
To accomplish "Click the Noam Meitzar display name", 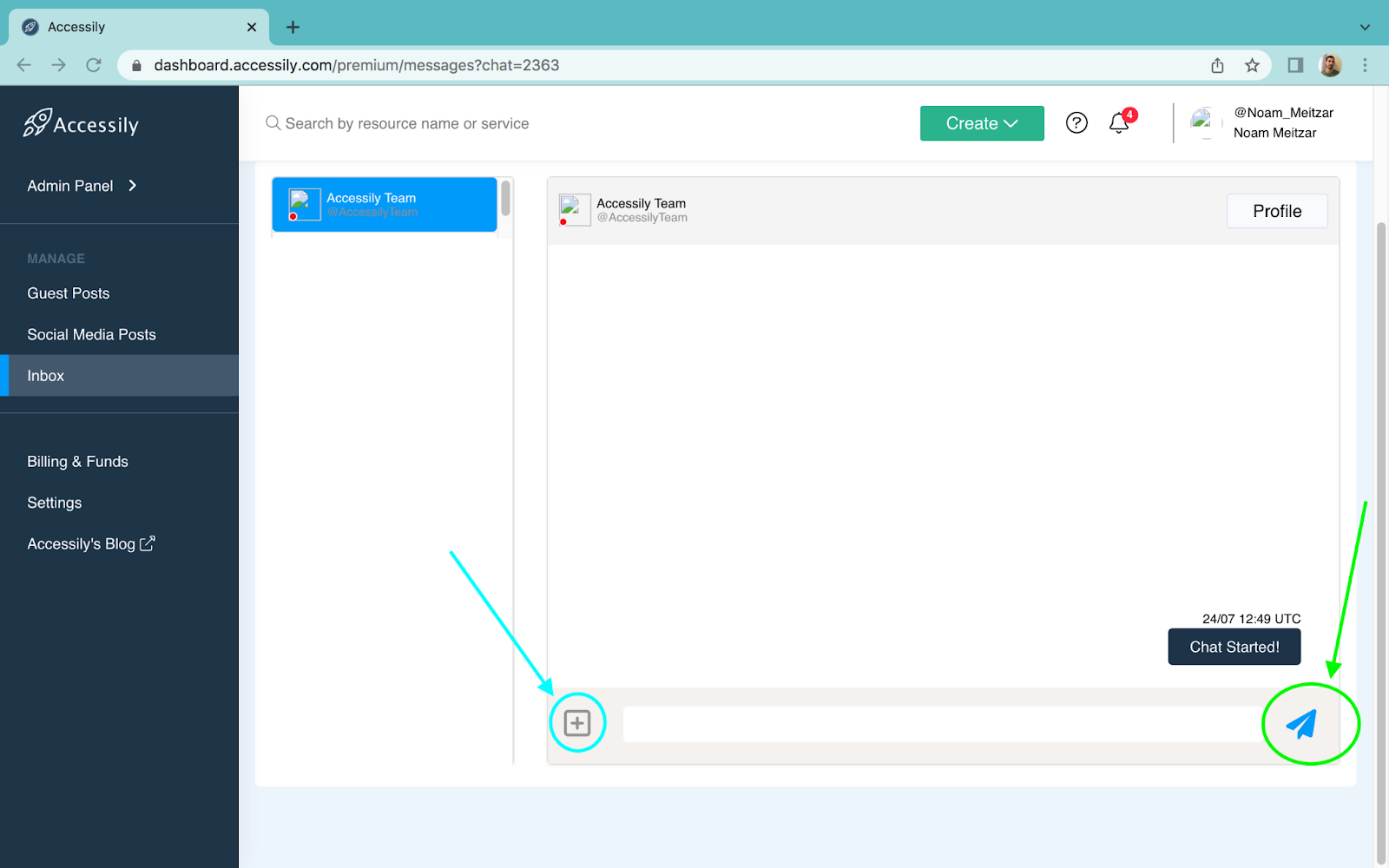I will coord(1274,133).
